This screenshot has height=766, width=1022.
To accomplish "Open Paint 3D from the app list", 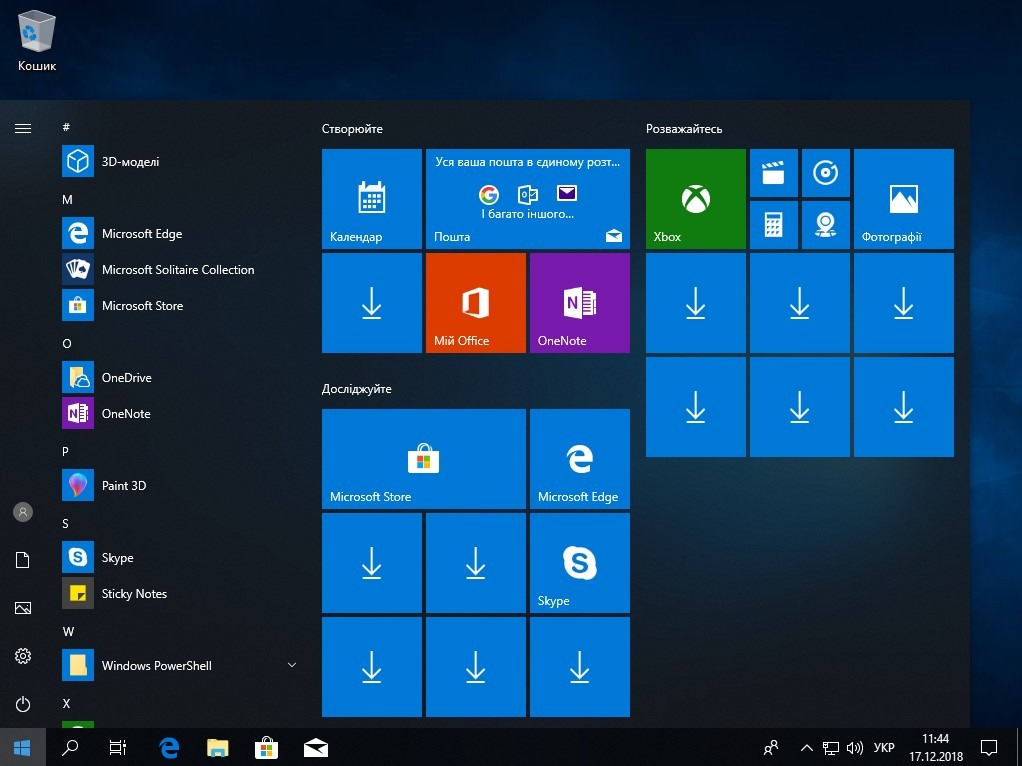I will coord(124,486).
